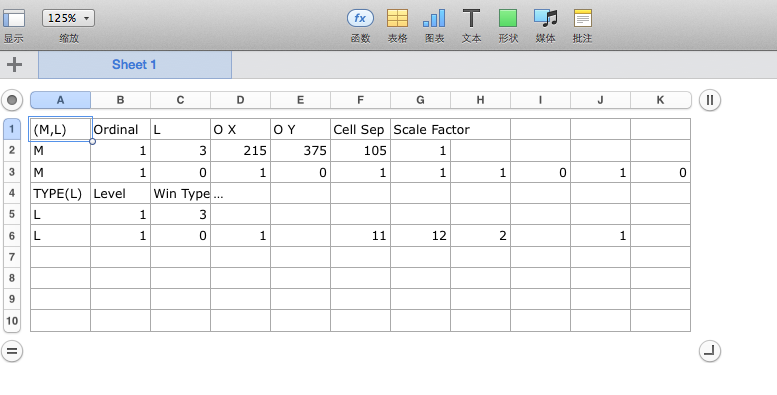This screenshot has height=395, width=777.
Task: Select row 6 header
Action: click(12, 235)
